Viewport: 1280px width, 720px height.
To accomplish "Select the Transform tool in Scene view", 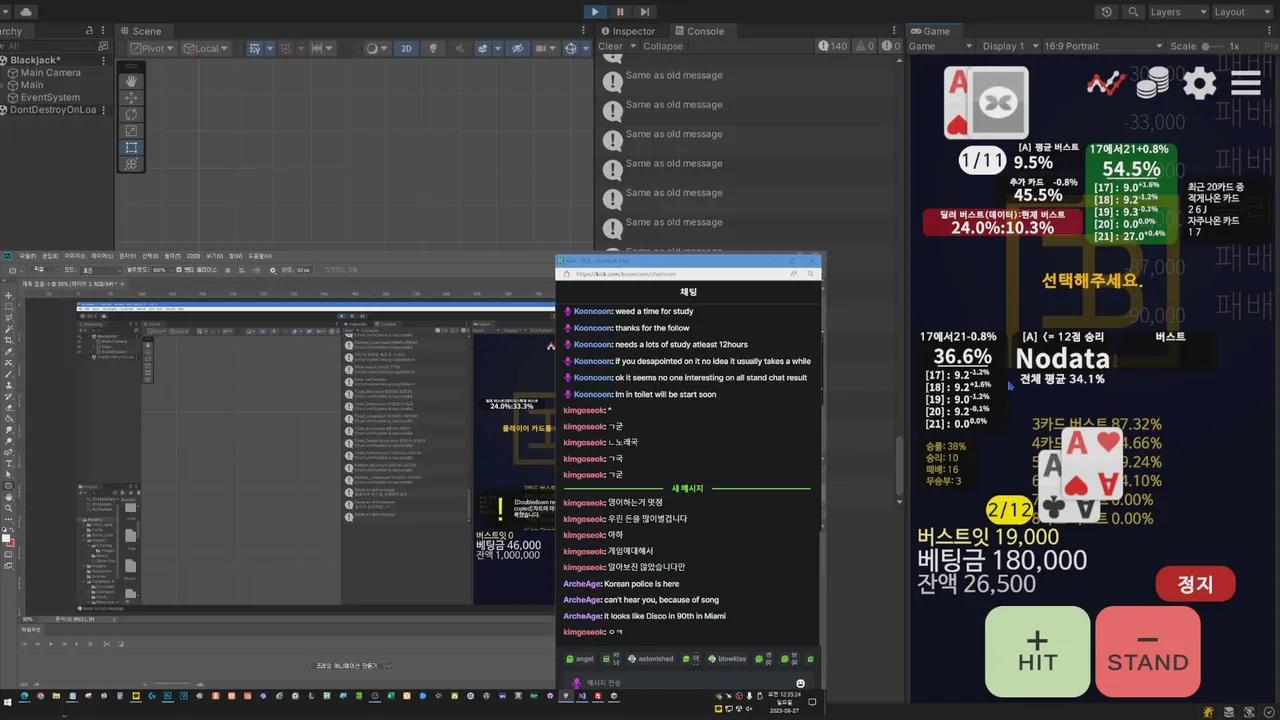I will point(131,164).
